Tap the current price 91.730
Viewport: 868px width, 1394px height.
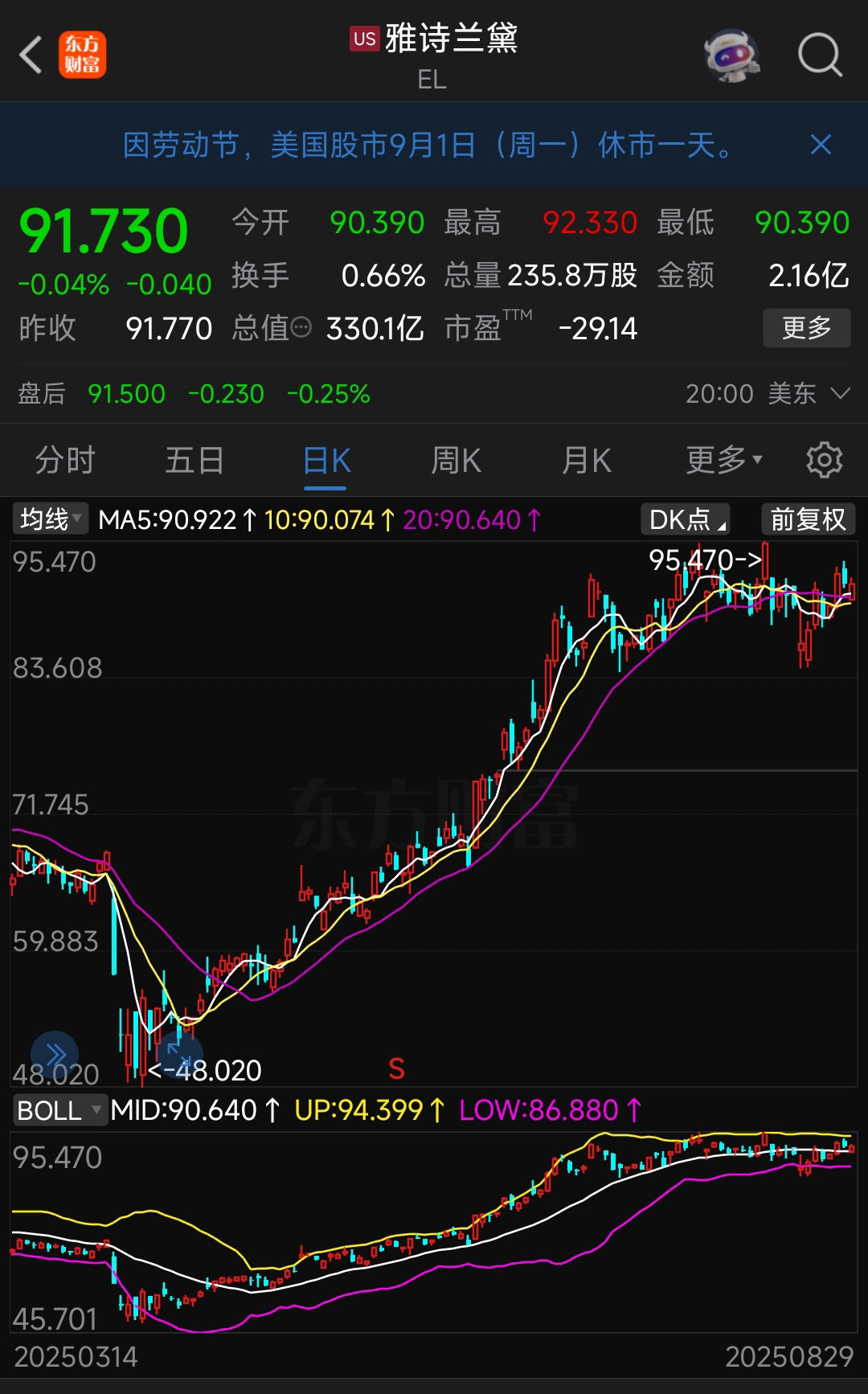(104, 232)
